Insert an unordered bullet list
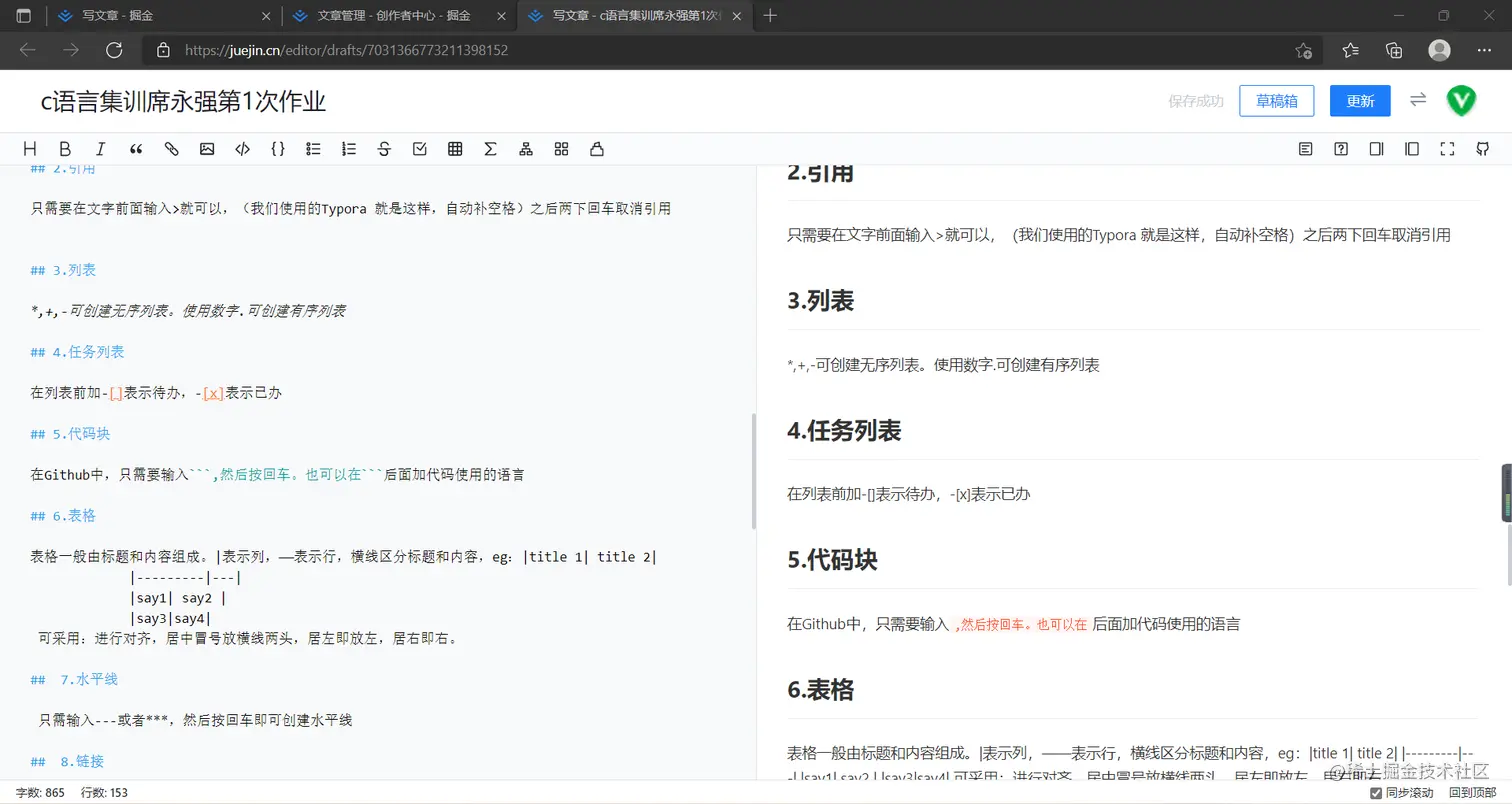The height and width of the screenshot is (804, 1512). pos(313,149)
